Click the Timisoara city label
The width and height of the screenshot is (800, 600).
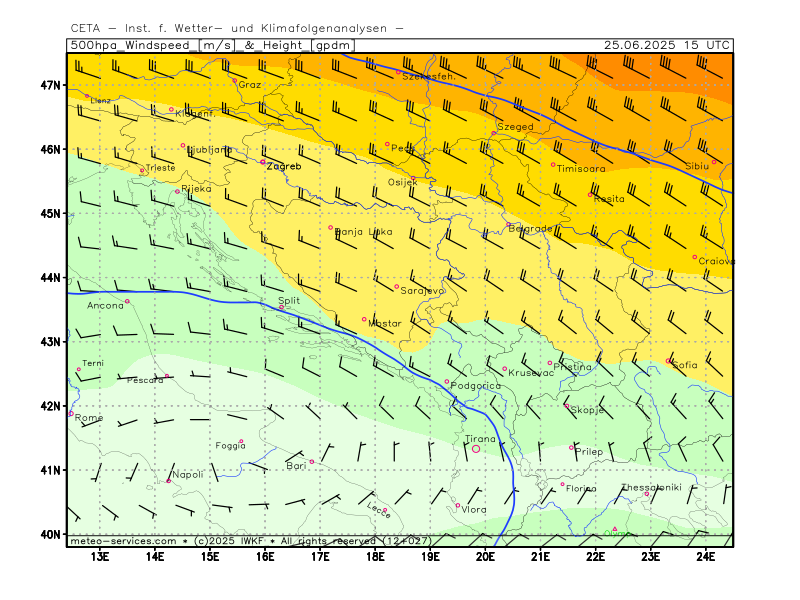click(581, 169)
